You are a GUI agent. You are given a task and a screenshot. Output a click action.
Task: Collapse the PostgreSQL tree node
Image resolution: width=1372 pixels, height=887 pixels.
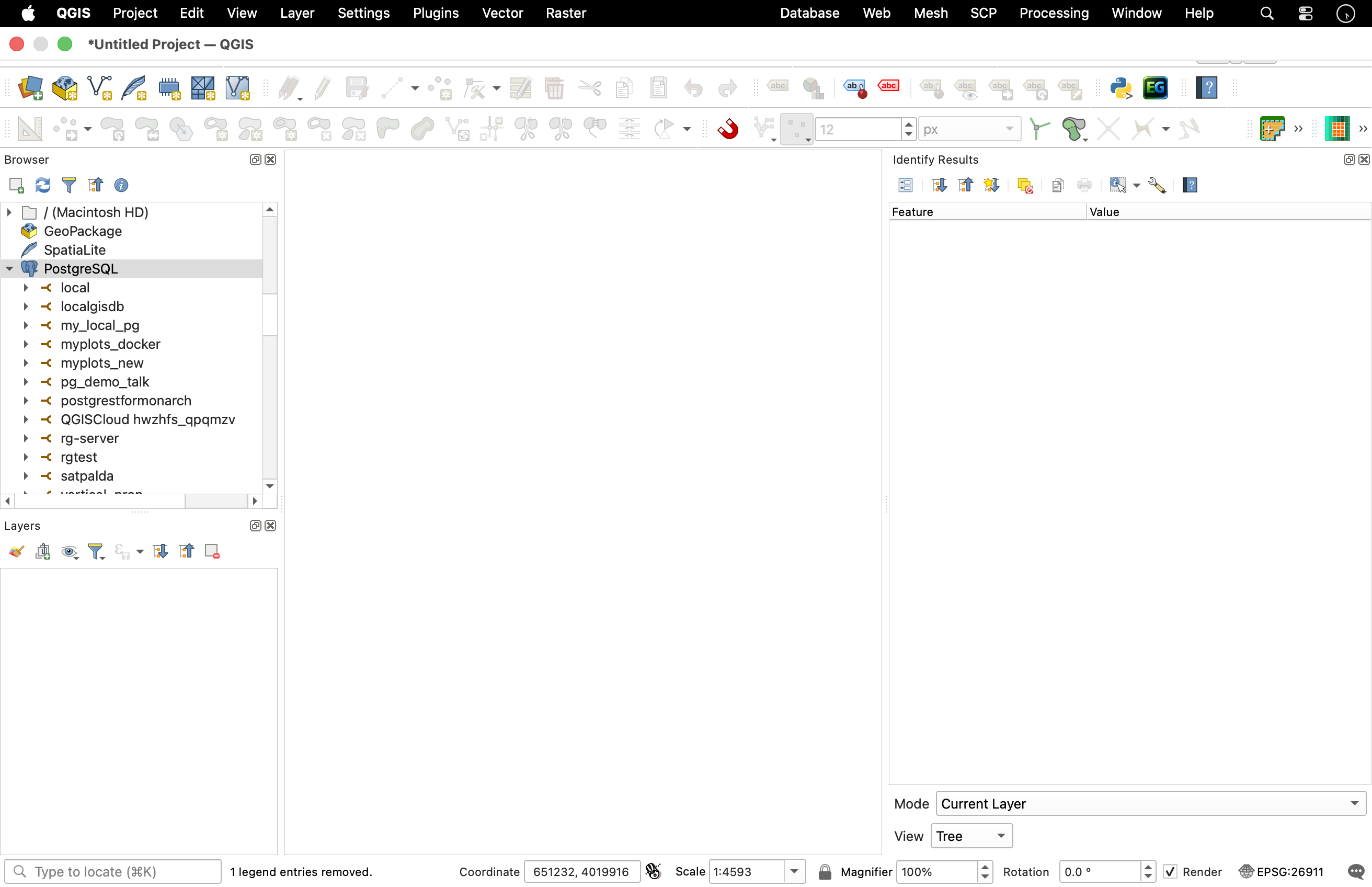point(9,268)
